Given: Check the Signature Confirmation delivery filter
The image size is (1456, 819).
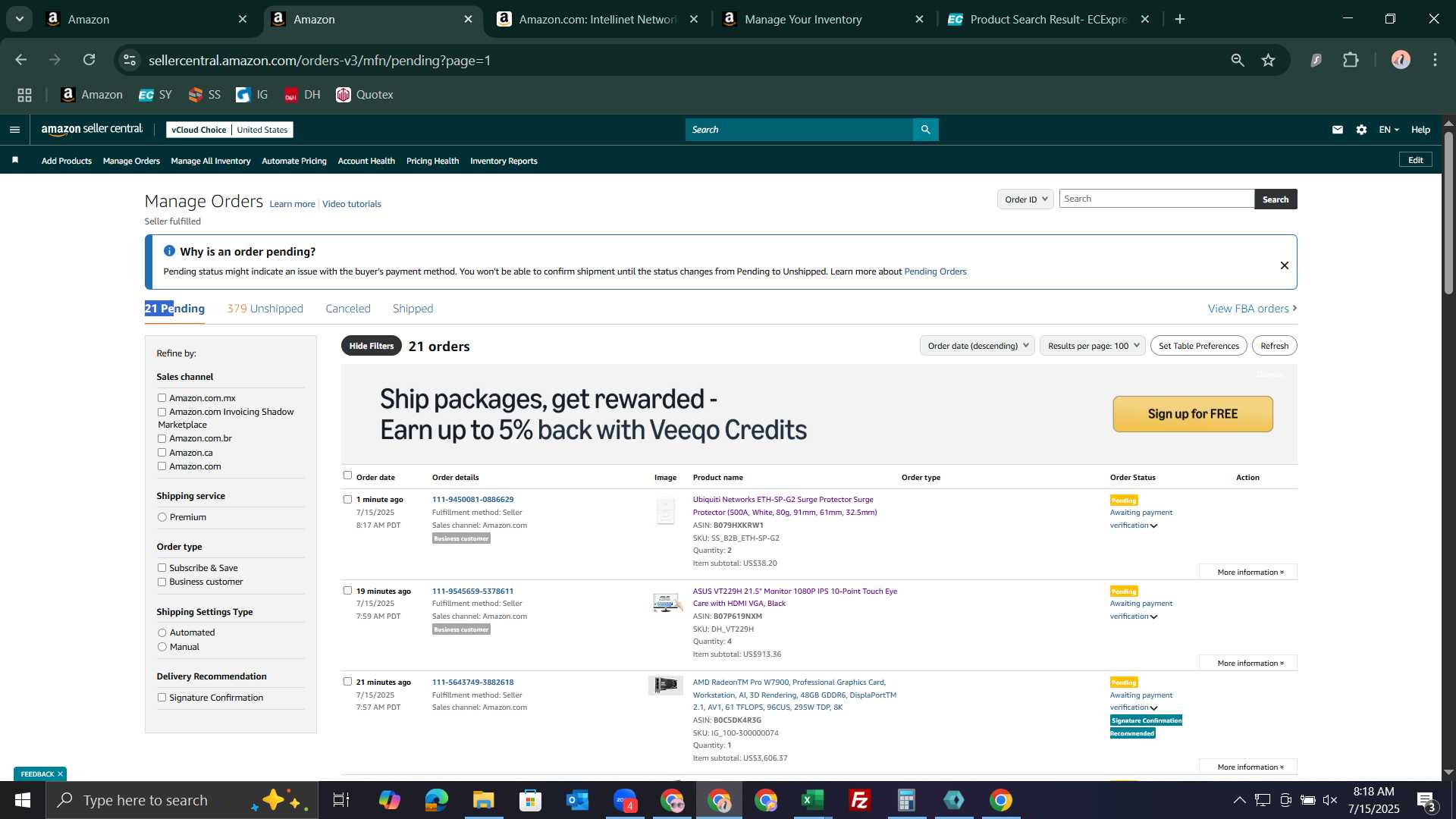Looking at the screenshot, I should coord(162,698).
